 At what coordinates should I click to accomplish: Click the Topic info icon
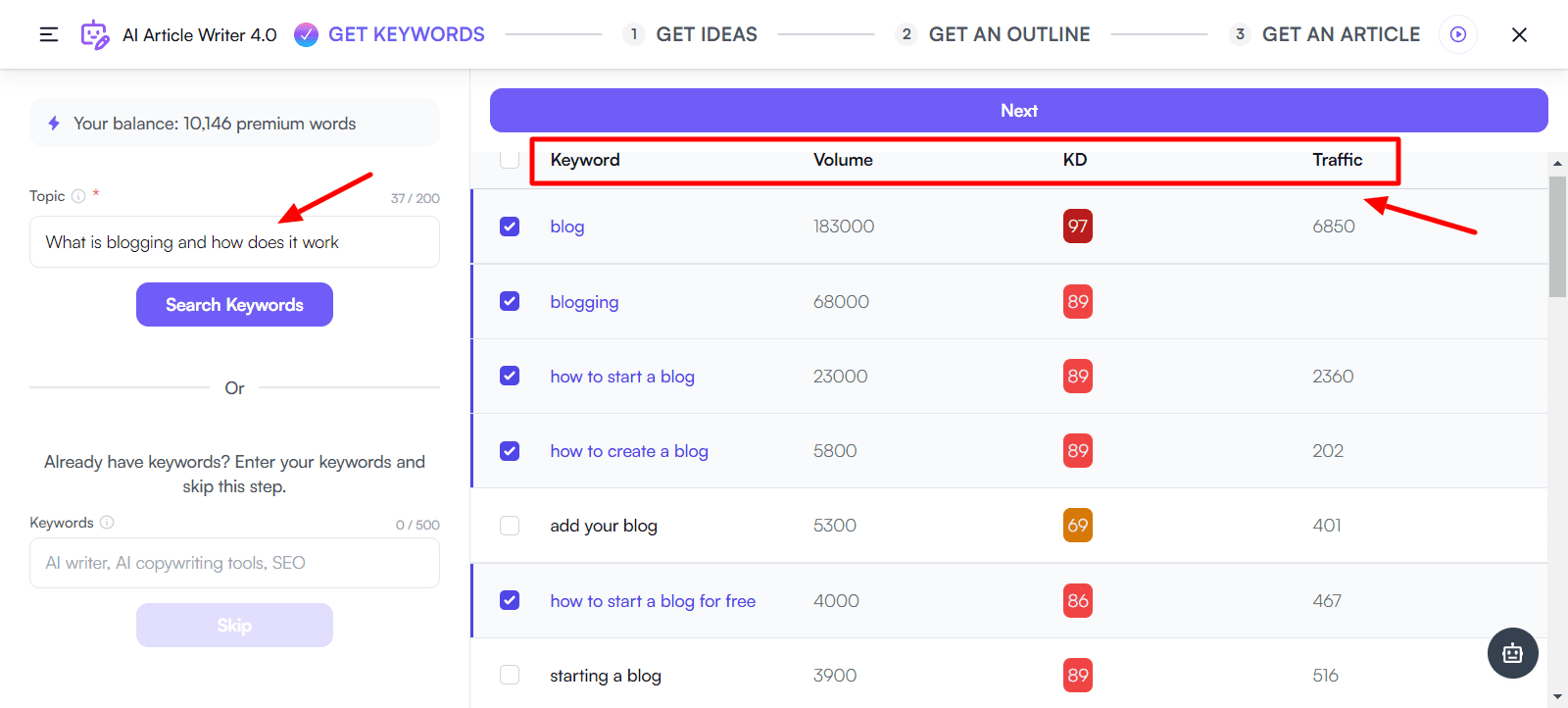(x=78, y=196)
